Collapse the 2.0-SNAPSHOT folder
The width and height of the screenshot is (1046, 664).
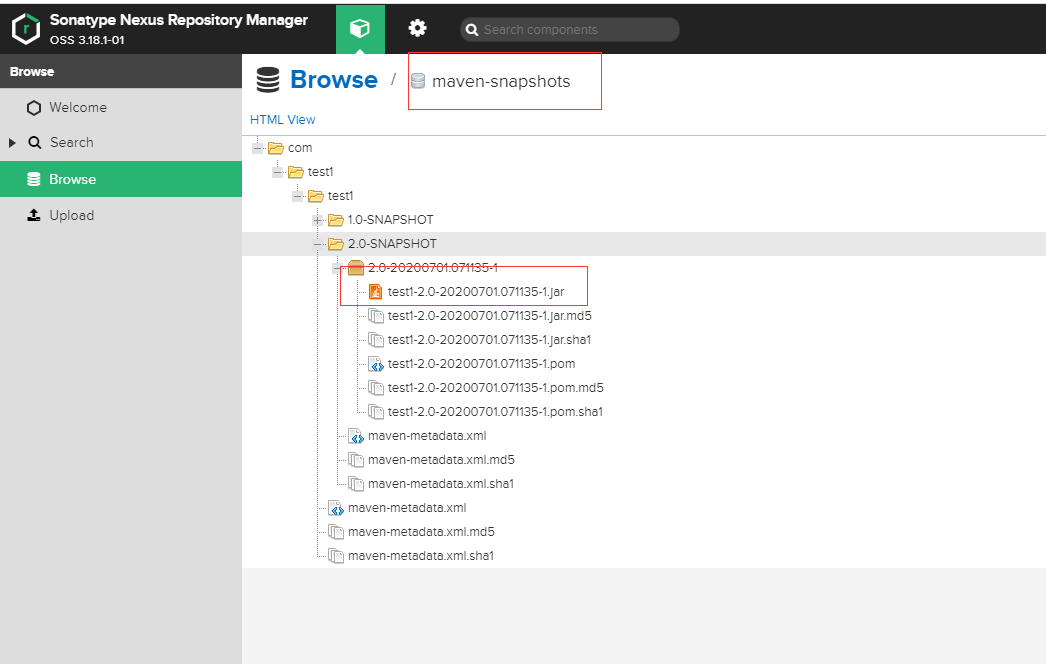pos(318,244)
